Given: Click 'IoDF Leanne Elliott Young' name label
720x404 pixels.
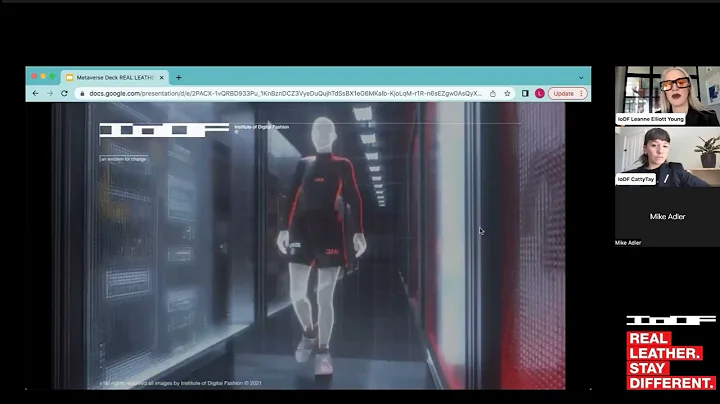Looking at the screenshot, I should pyautogui.click(x=651, y=119).
